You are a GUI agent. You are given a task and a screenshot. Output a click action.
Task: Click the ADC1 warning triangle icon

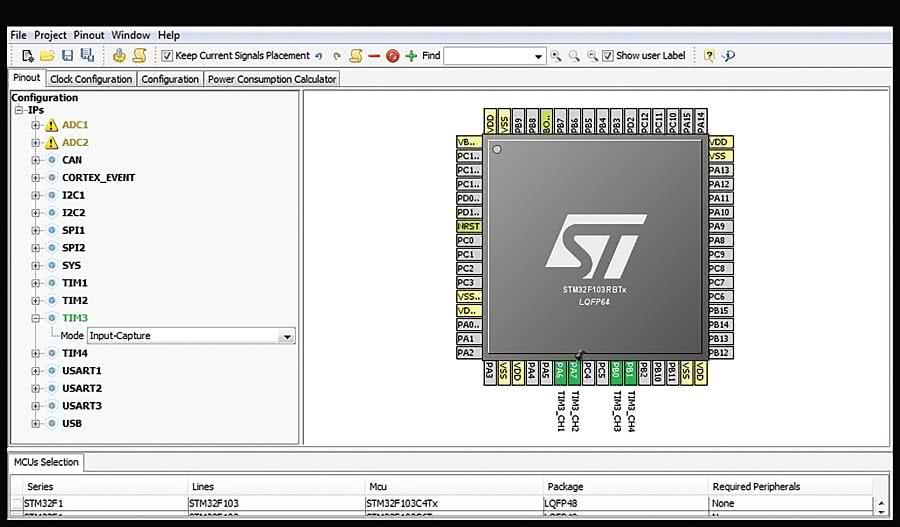click(52, 125)
